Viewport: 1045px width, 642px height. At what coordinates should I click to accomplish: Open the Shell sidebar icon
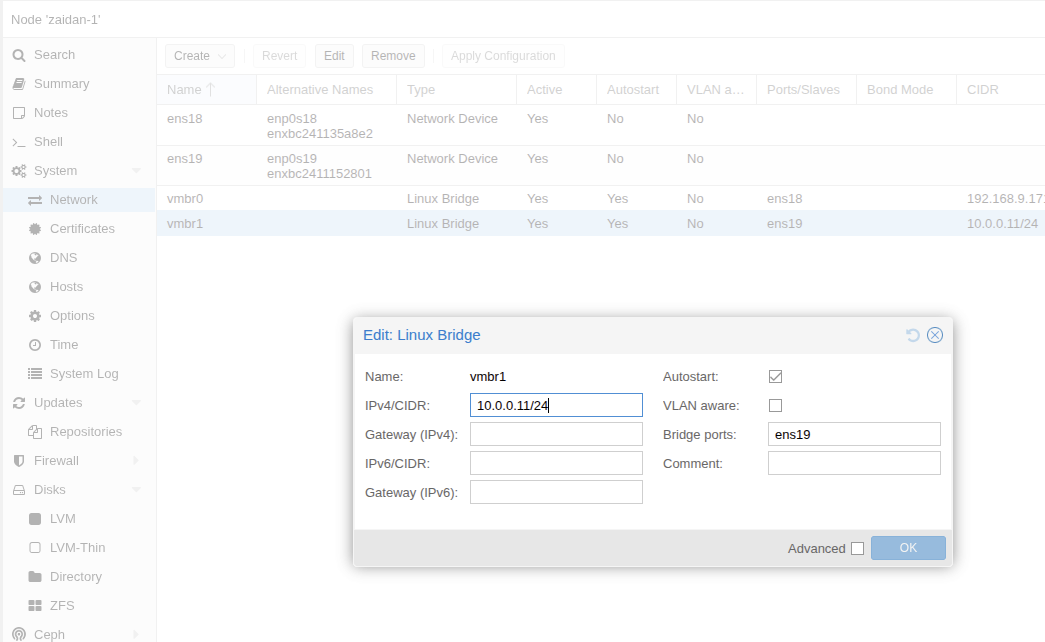(x=18, y=142)
